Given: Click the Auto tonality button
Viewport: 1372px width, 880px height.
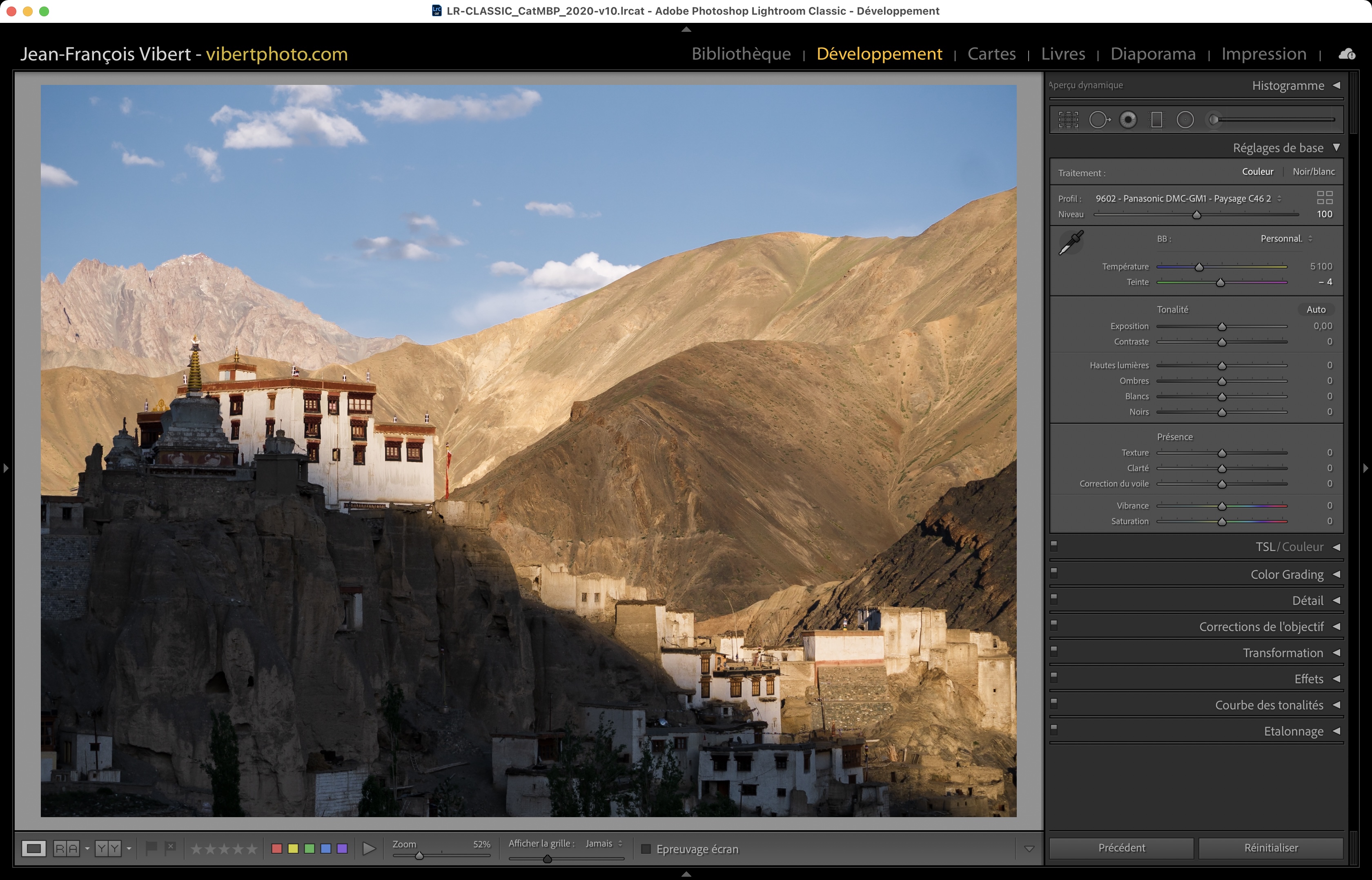Looking at the screenshot, I should 1315,310.
